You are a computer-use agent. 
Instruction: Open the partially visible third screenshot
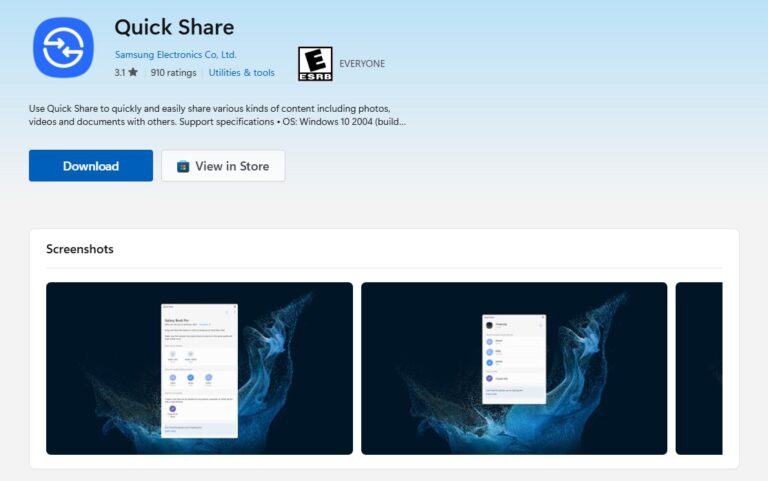[x=699, y=368]
